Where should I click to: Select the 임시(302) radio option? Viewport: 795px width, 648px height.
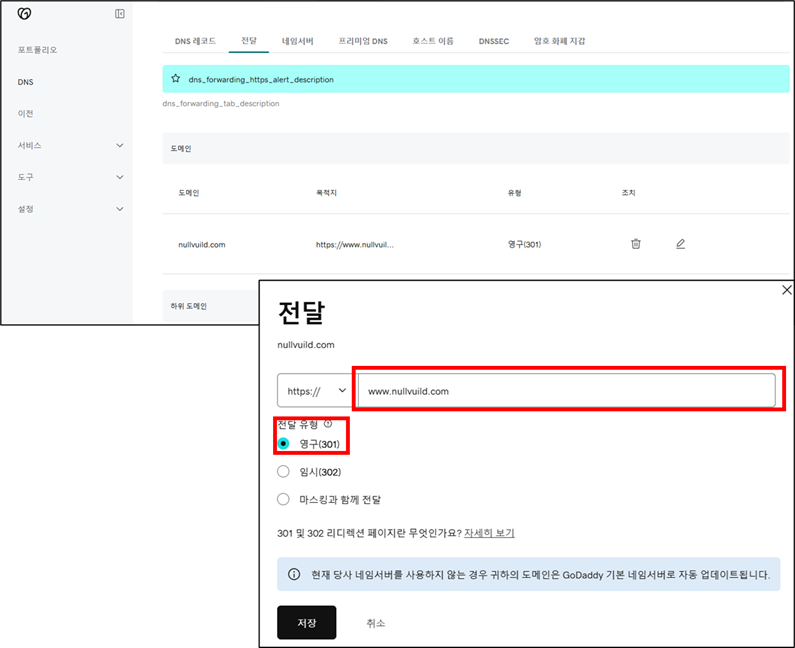tap(283, 472)
